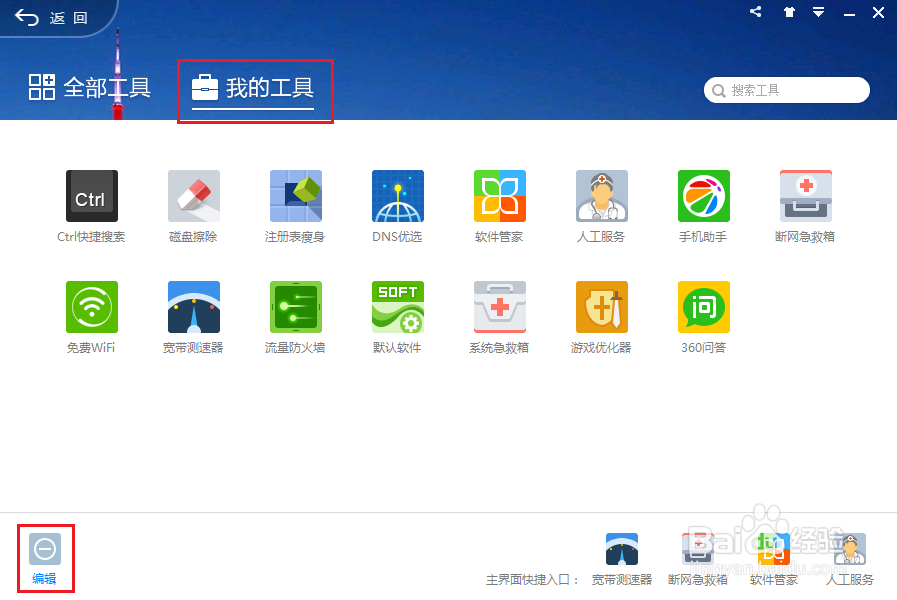Switch to the 我的工具 tab

tap(255, 88)
